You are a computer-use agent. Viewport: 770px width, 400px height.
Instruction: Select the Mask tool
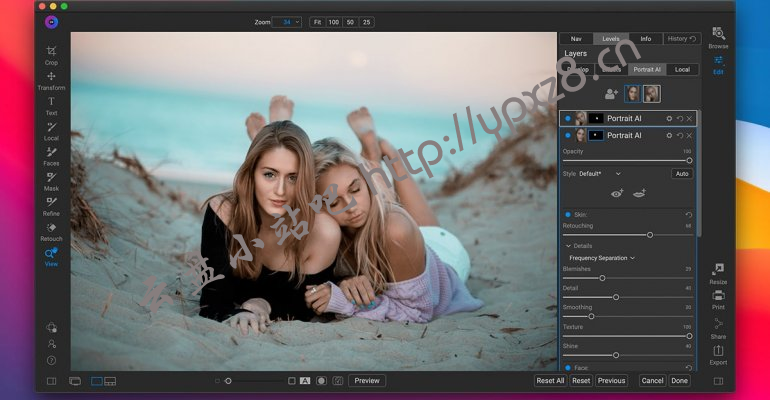pos(51,181)
